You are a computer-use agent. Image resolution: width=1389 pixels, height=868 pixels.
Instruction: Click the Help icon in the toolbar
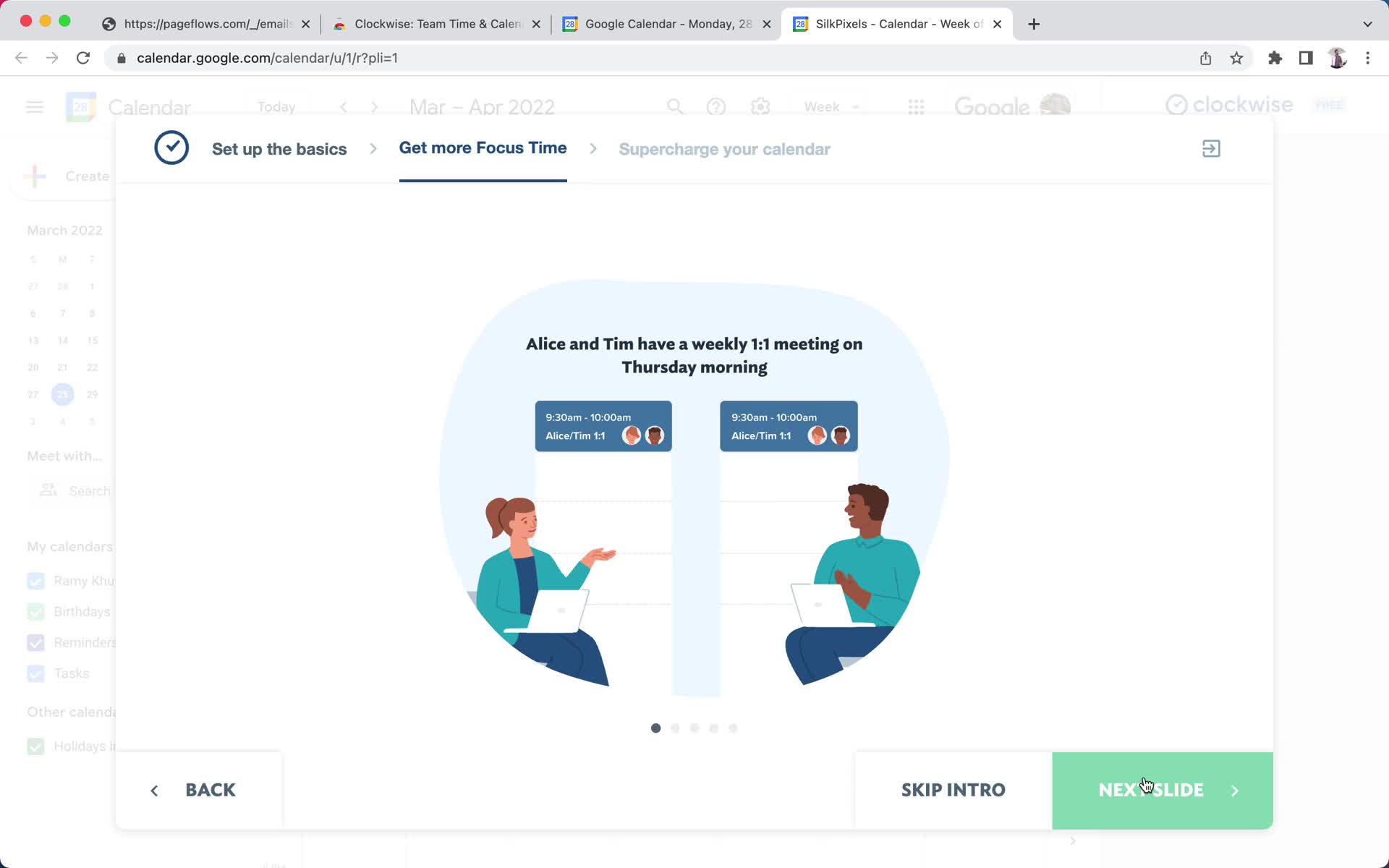[x=717, y=107]
